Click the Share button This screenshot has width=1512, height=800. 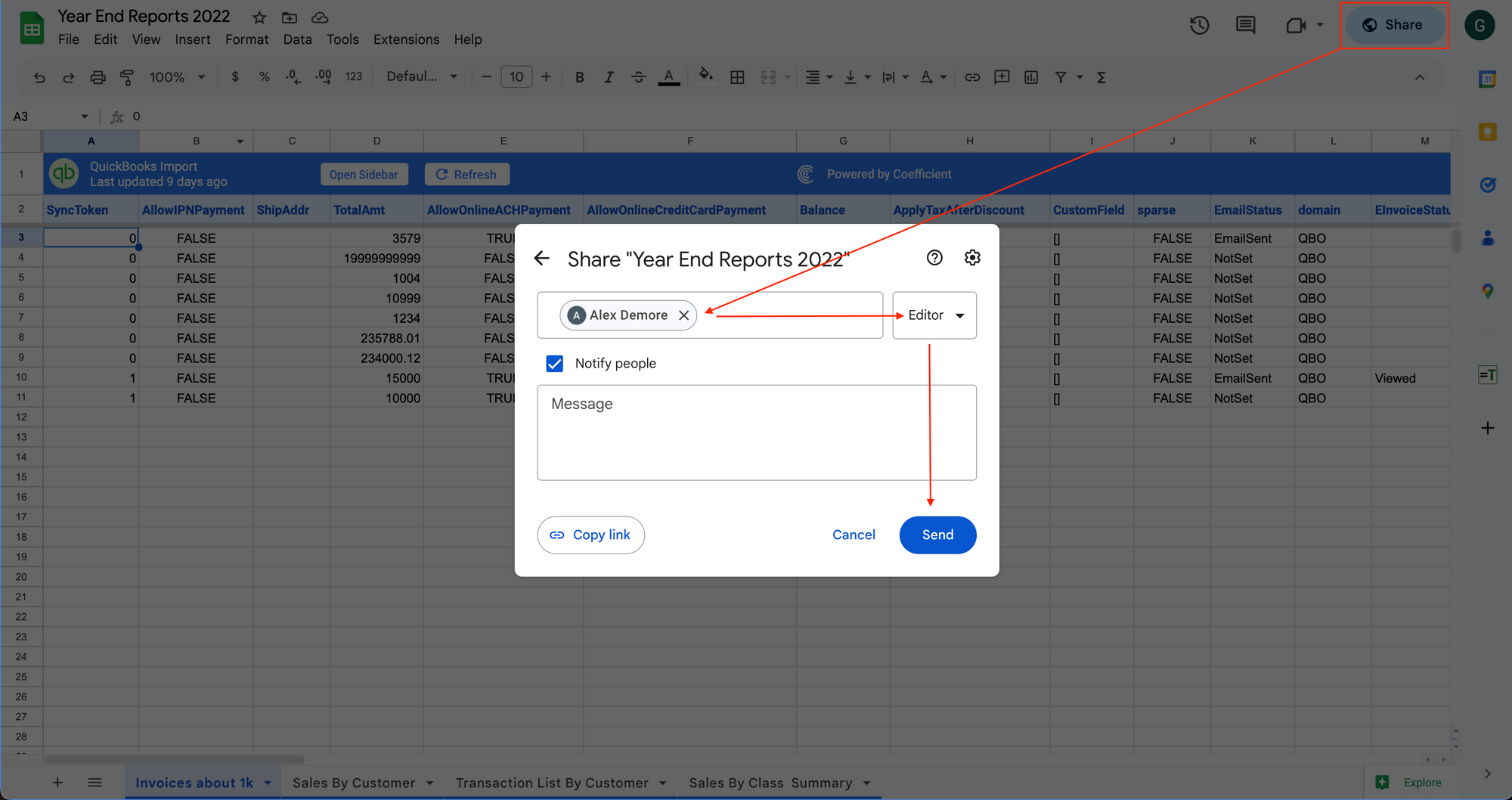coord(1394,25)
